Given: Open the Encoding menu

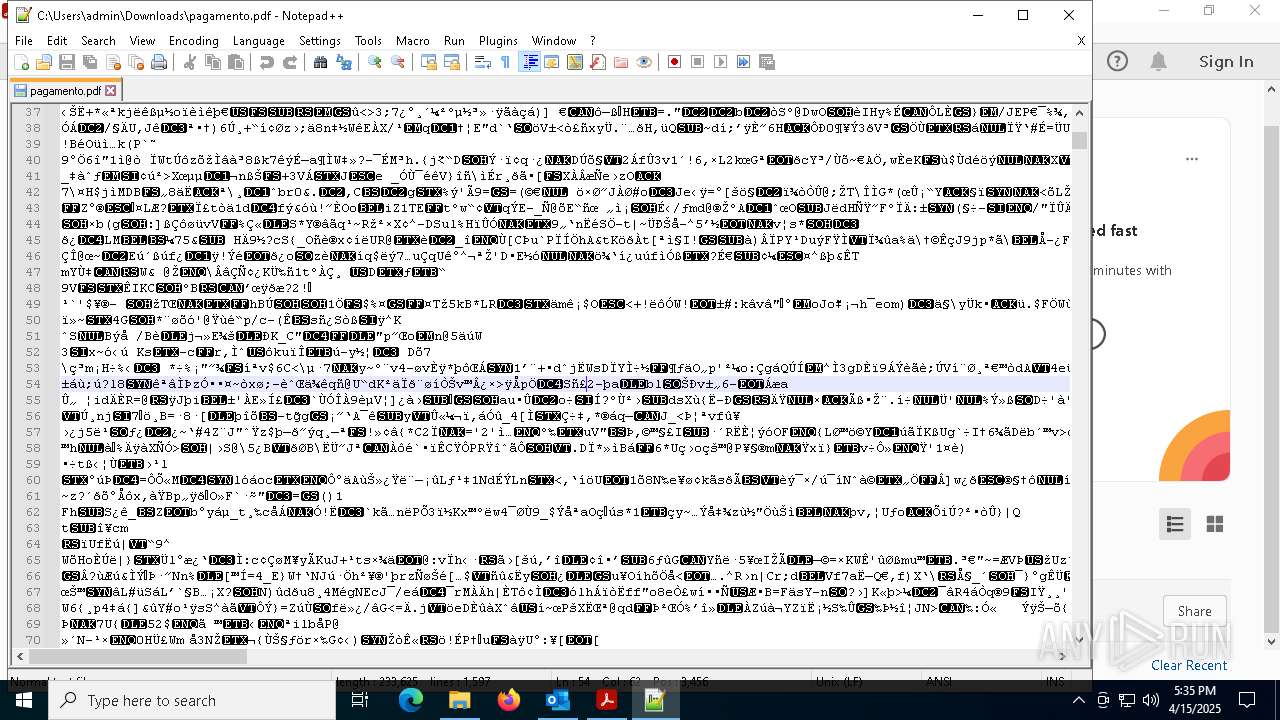Looking at the screenshot, I should pyautogui.click(x=194, y=41).
